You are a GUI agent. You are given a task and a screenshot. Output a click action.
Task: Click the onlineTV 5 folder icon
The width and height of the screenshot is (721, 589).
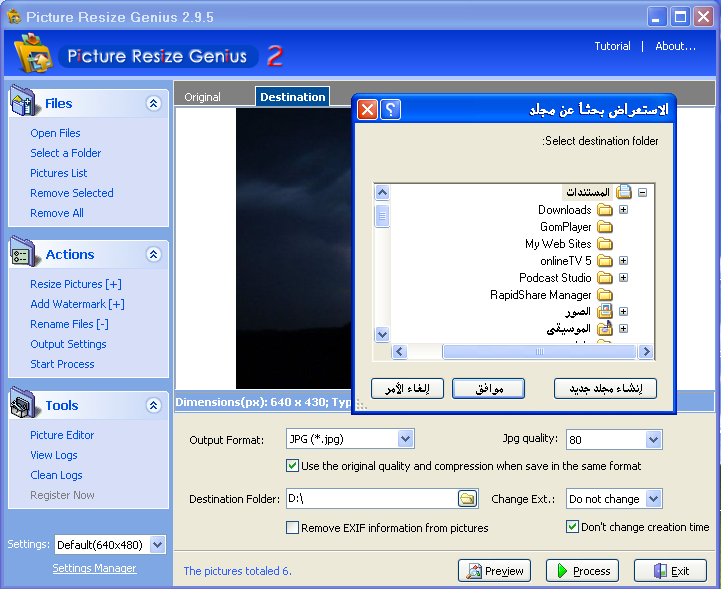click(x=605, y=261)
